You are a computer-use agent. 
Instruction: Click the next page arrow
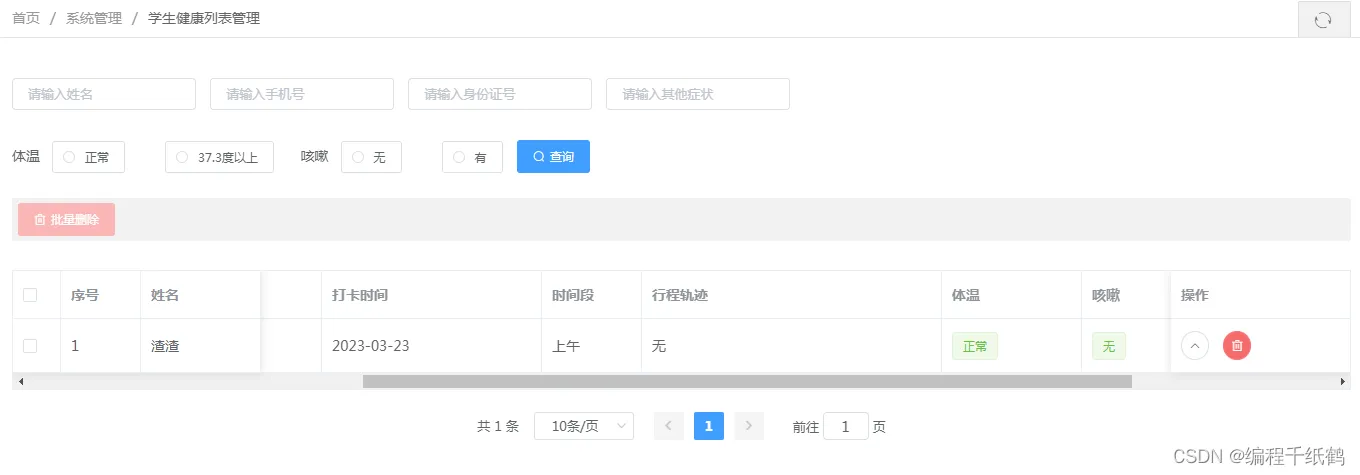[x=749, y=426]
